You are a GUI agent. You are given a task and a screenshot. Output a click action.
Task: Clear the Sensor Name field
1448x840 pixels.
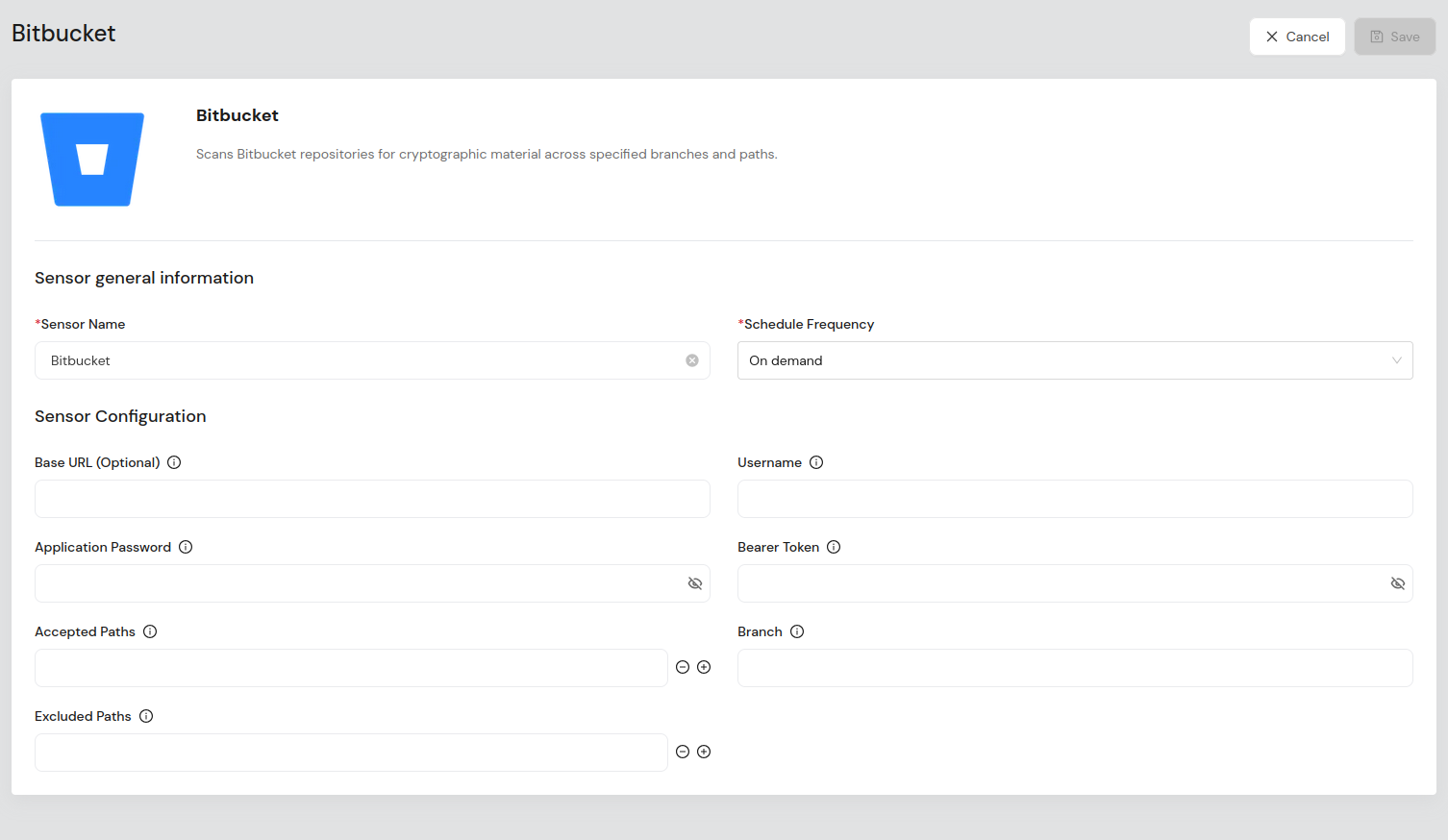[692, 360]
